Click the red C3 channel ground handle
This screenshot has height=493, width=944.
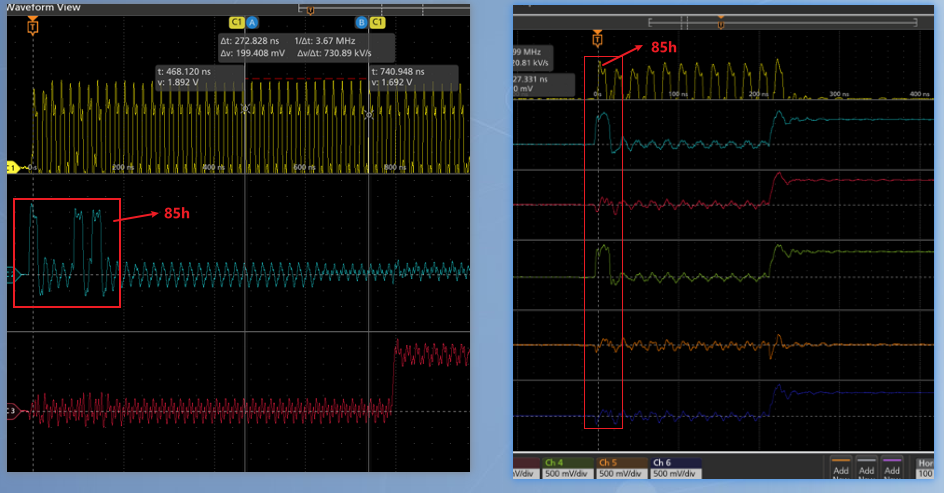tap(14, 410)
